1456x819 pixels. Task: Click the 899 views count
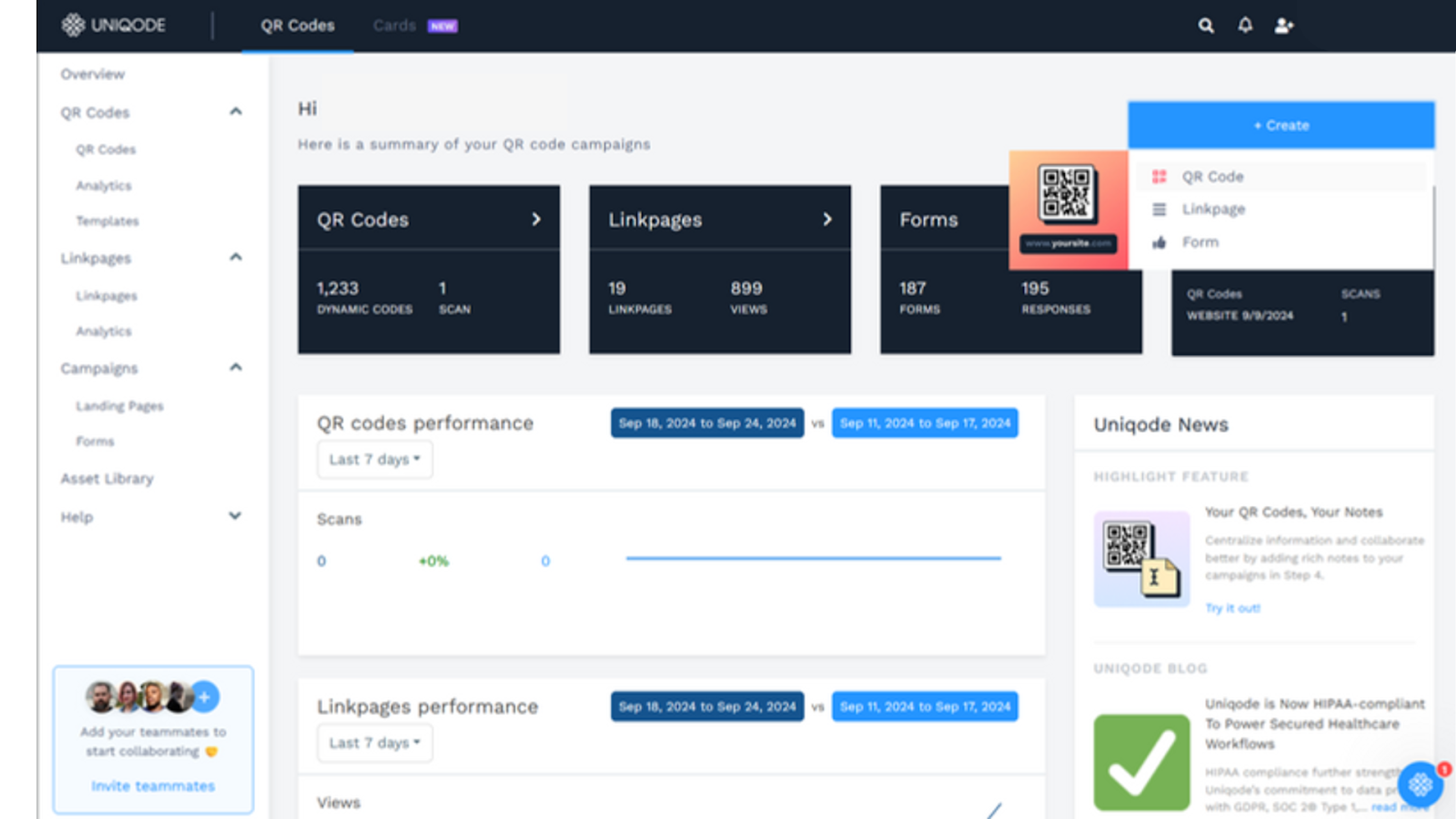747,289
